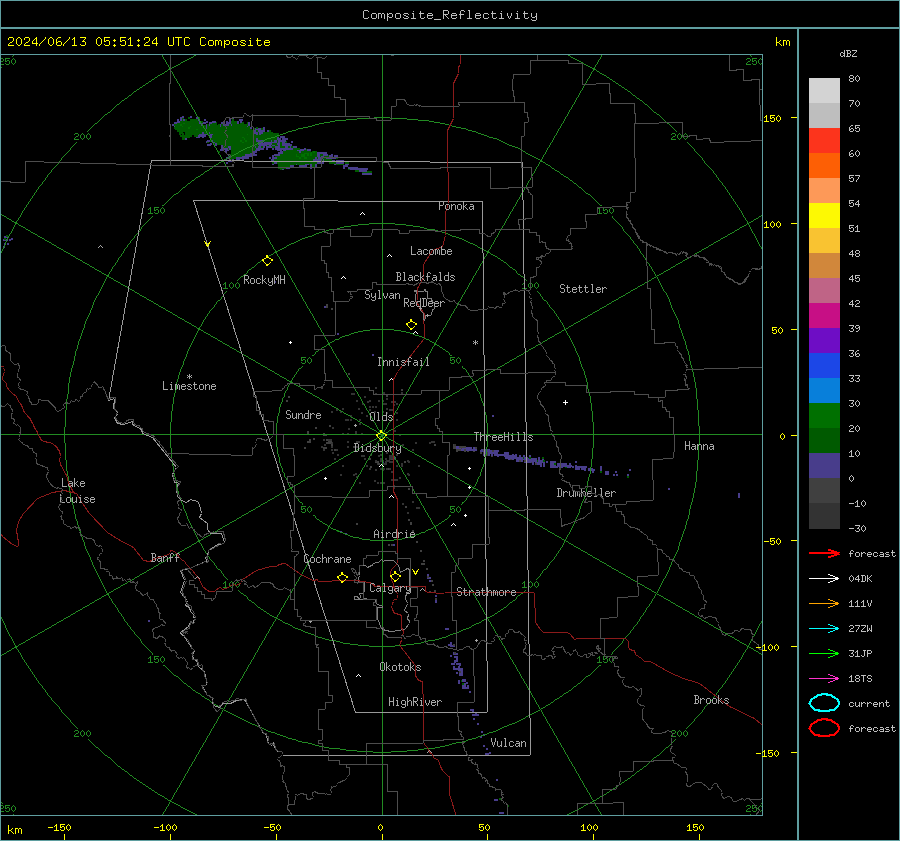Click the Stettler city label

pos(583,289)
